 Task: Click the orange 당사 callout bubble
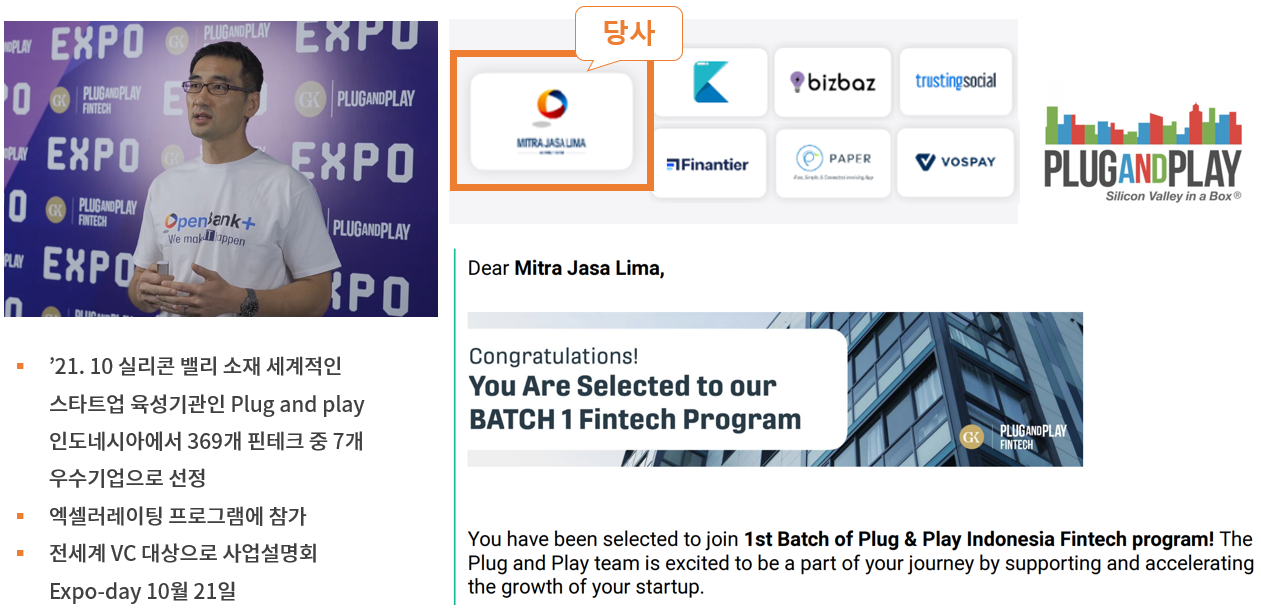point(628,33)
